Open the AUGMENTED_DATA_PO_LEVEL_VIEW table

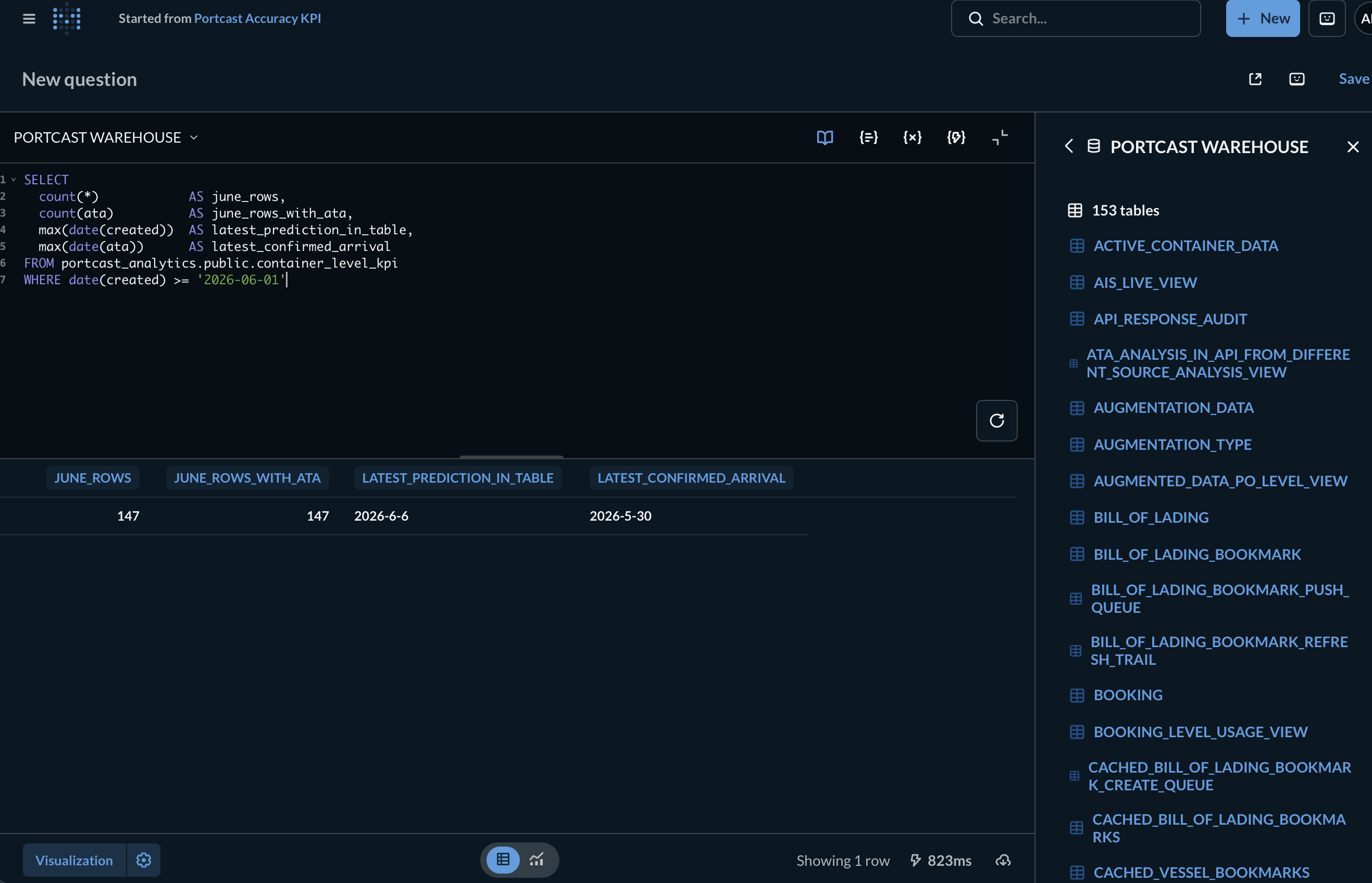click(x=1220, y=481)
